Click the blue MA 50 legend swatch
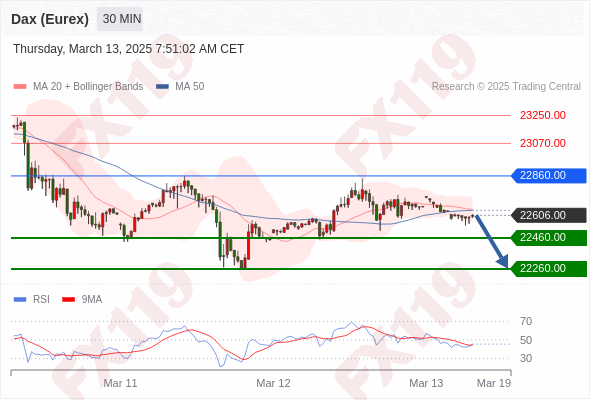 pyautogui.click(x=162, y=87)
